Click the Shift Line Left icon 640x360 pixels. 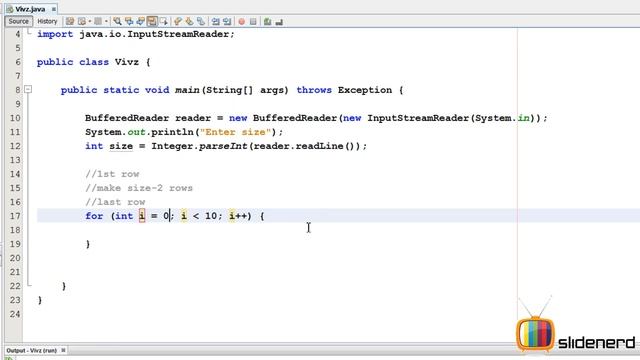coord(216,21)
